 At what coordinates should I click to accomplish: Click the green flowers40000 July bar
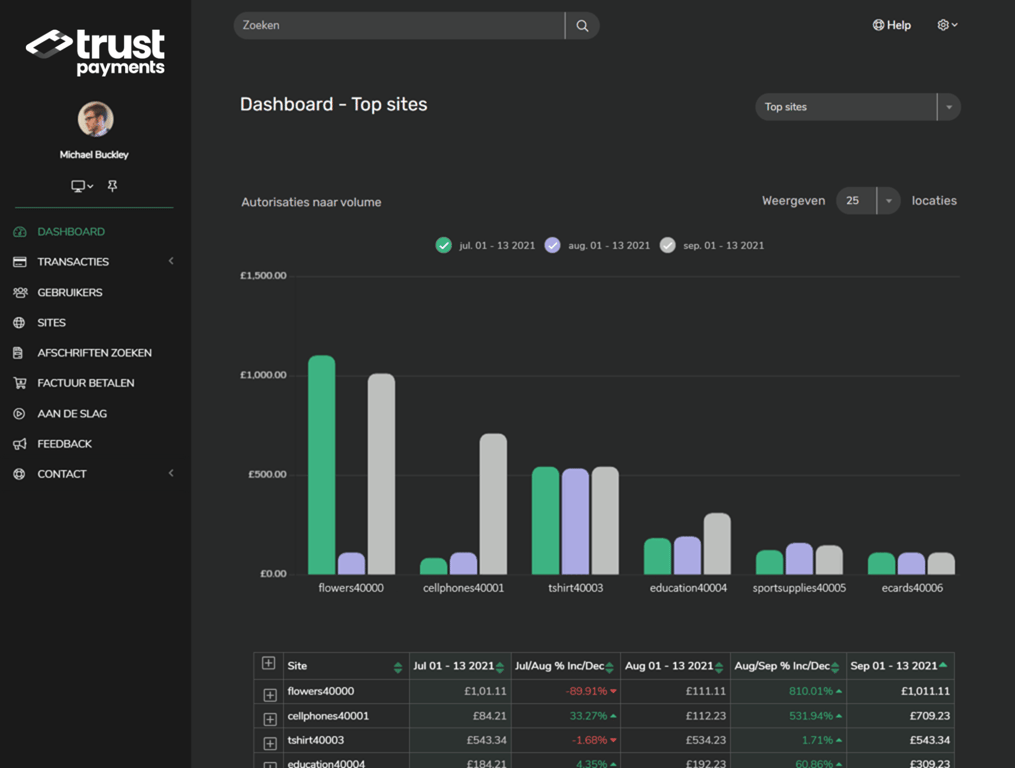click(x=322, y=465)
